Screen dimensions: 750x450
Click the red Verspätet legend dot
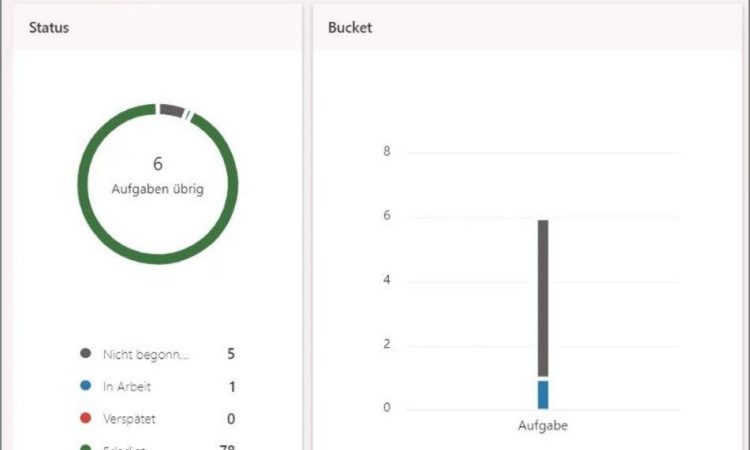85,419
